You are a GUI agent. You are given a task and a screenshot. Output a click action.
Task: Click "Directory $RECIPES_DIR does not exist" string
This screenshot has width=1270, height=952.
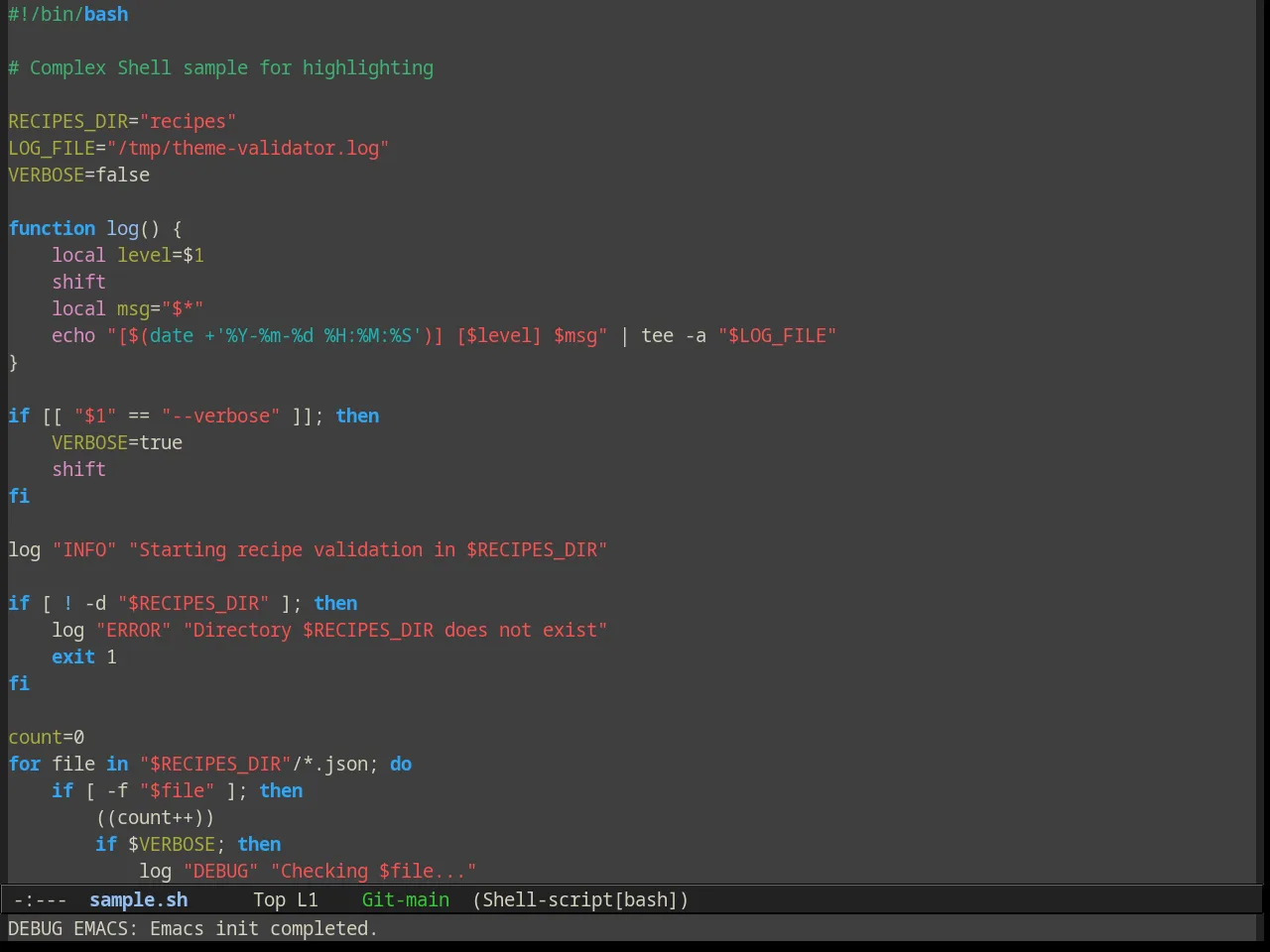(395, 630)
